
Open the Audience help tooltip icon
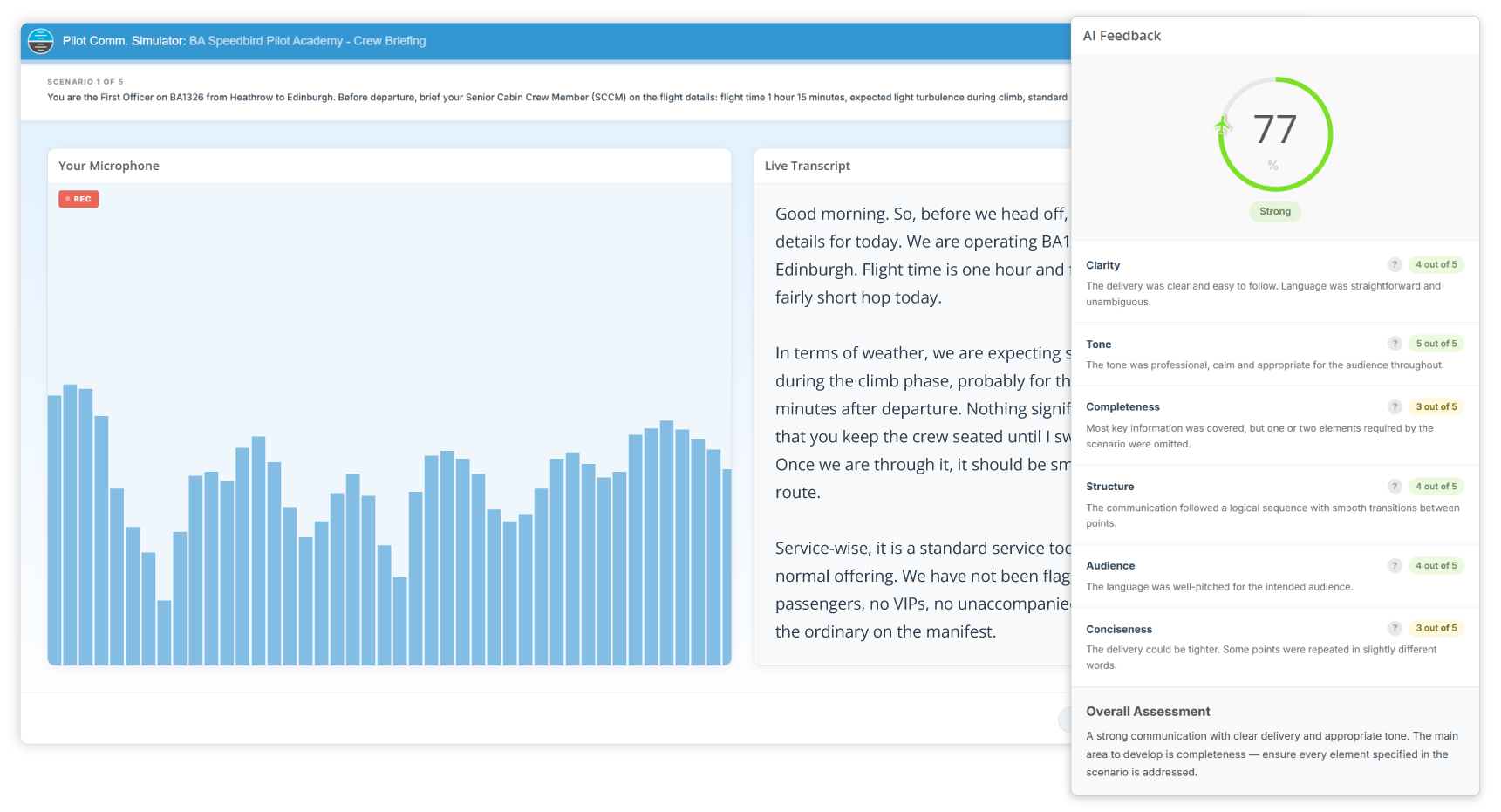pos(1395,565)
